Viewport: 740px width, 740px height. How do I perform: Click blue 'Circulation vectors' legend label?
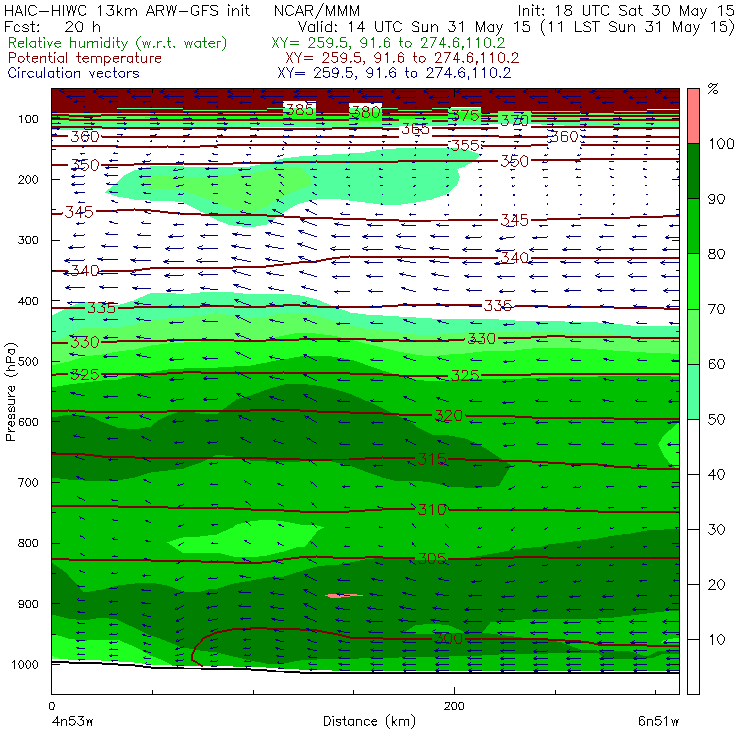point(74,73)
